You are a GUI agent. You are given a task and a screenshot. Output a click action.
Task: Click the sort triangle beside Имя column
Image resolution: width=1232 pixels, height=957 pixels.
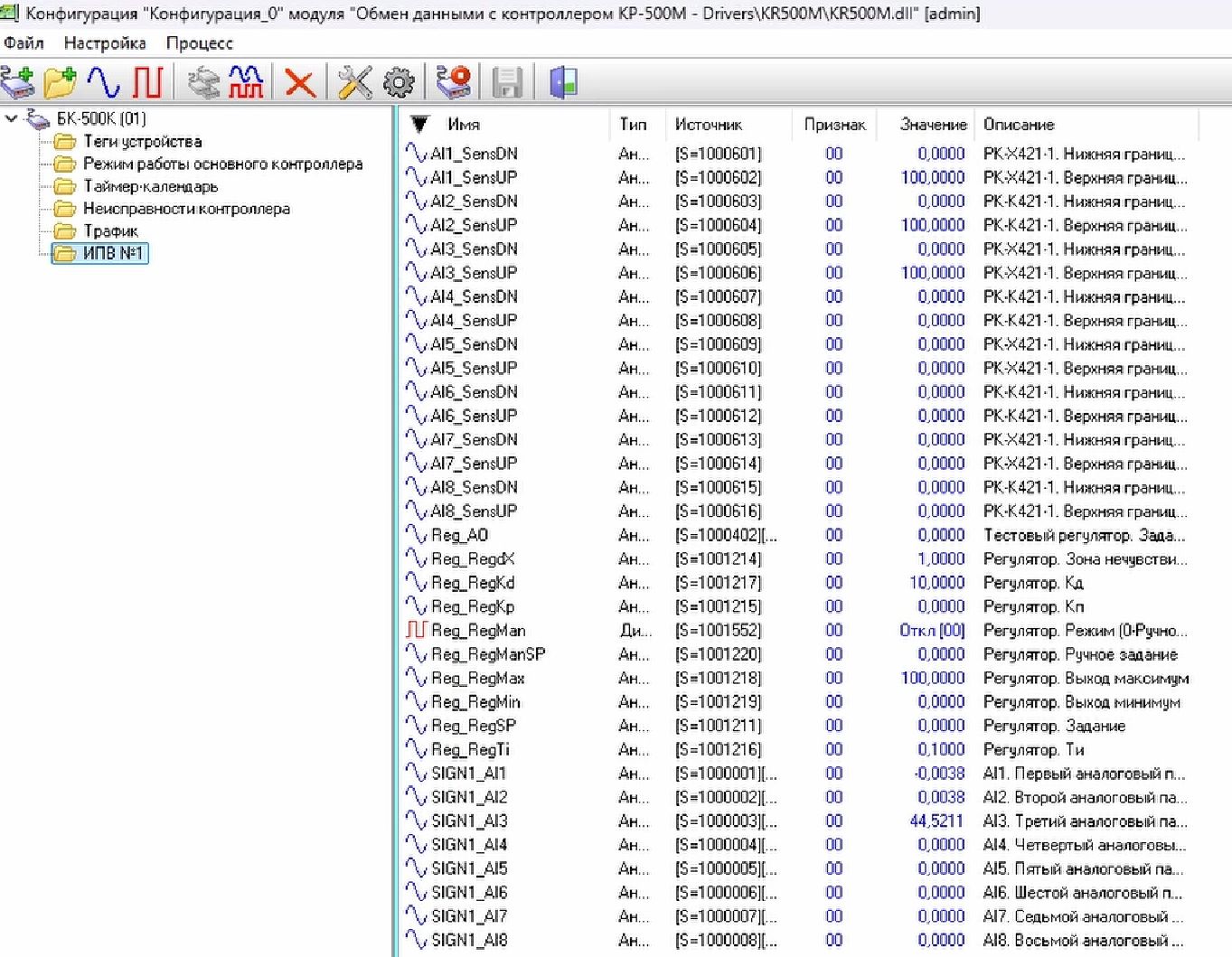419,125
